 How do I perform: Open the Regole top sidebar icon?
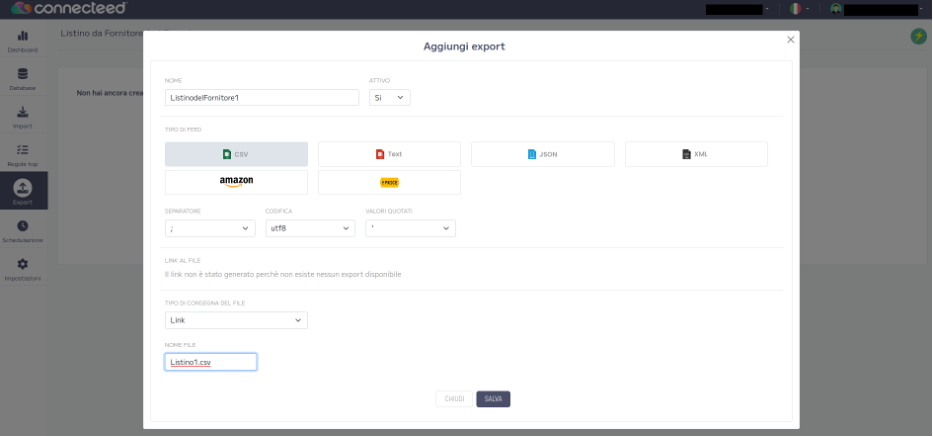coord(23,151)
